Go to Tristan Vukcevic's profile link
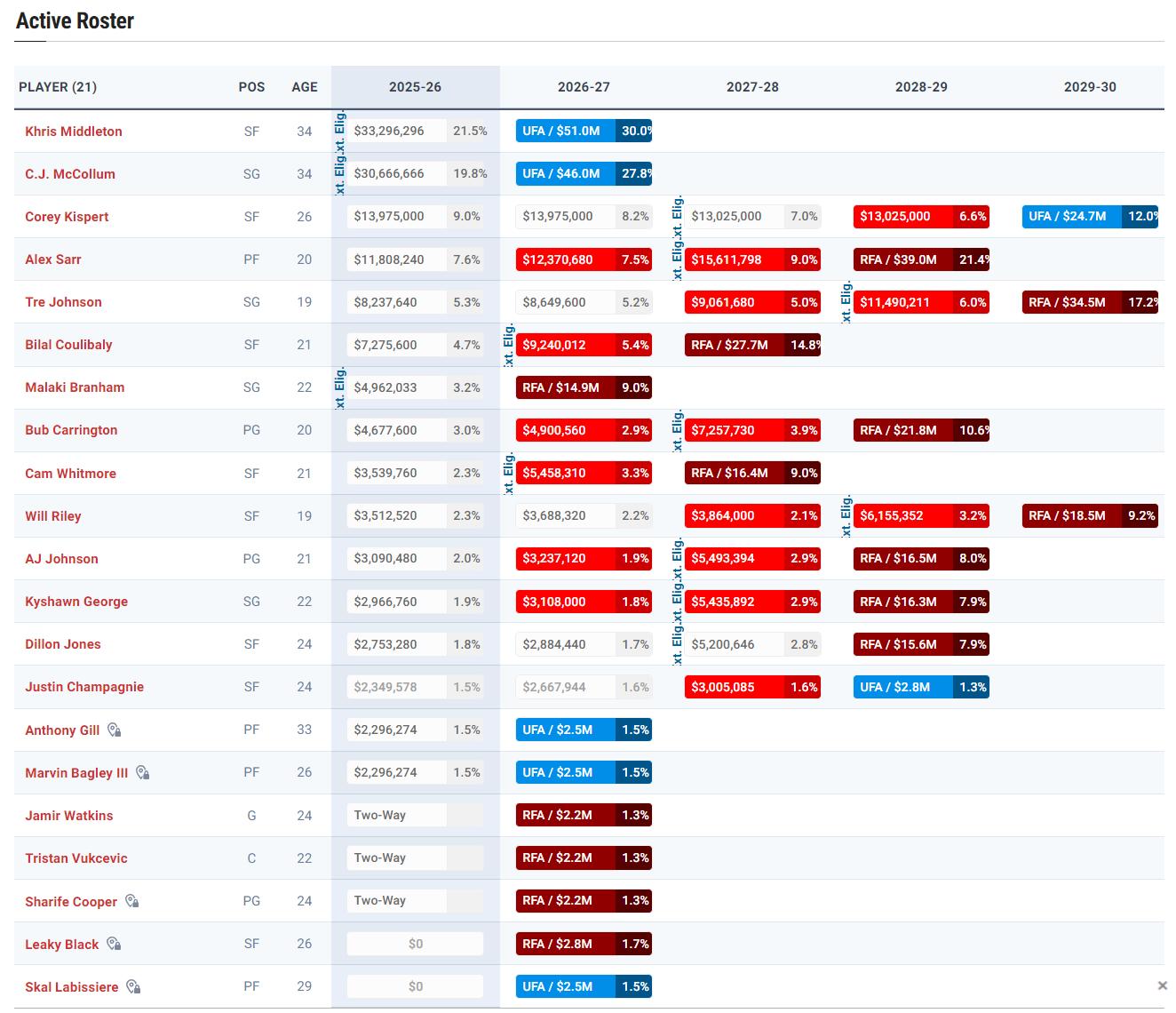This screenshot has width=1176, height=1013. 76,858
